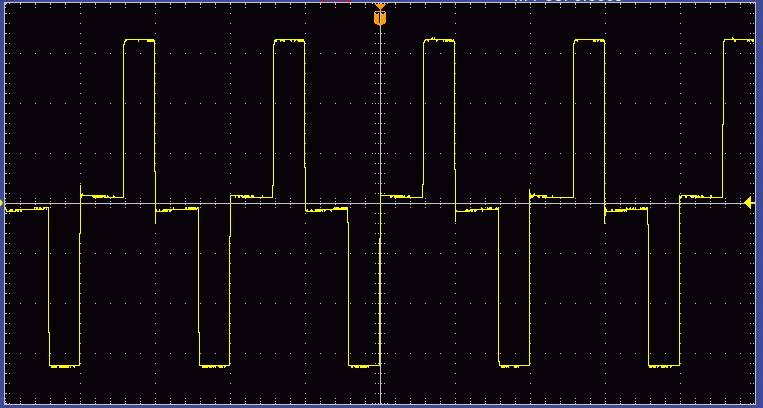The height and width of the screenshot is (408, 763).
Task: Click the bottom of the fourth negative pulse from left
Action: click(514, 366)
